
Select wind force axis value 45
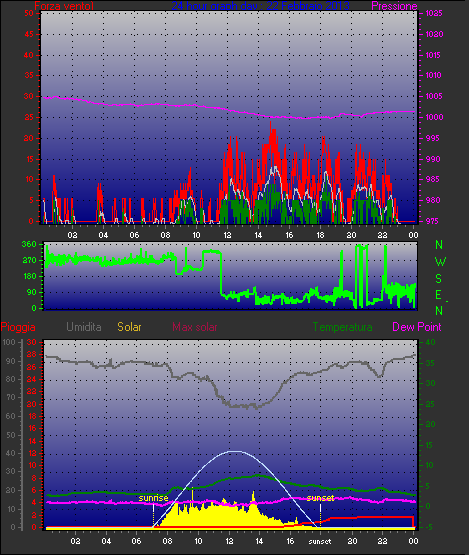click(29, 34)
